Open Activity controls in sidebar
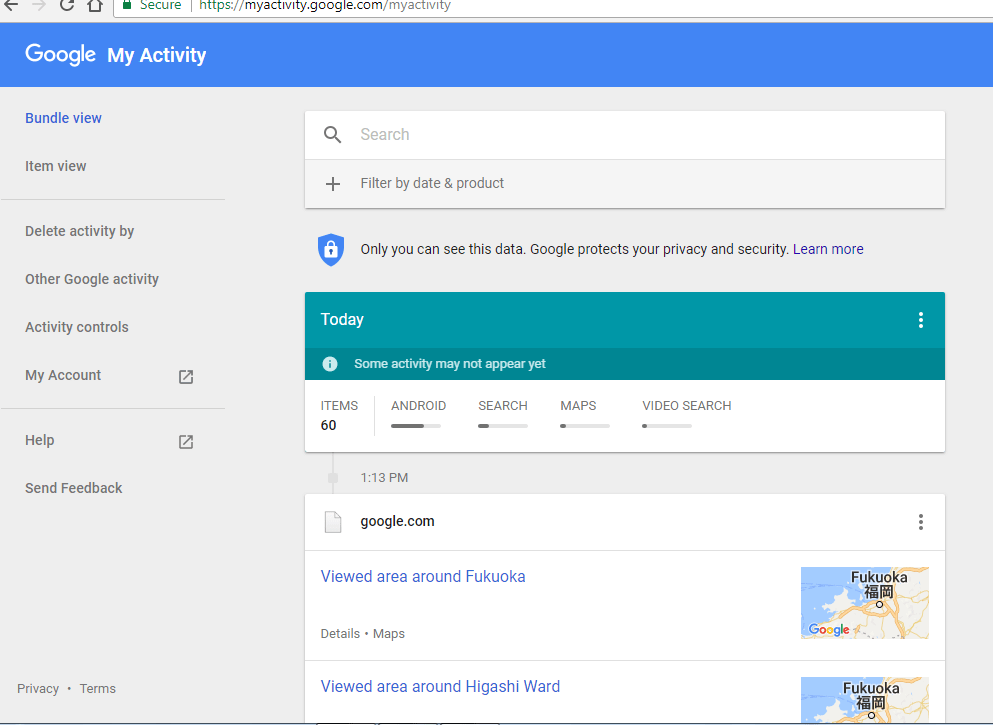This screenshot has height=725, width=993. (x=77, y=327)
